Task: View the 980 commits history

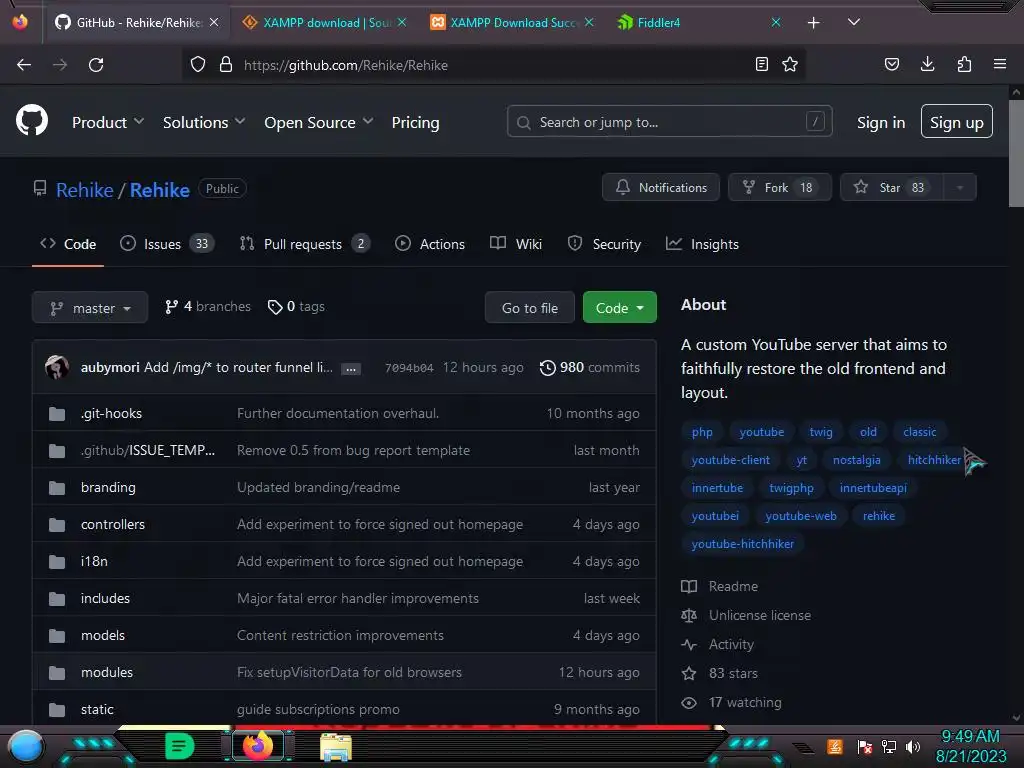Action: pyautogui.click(x=590, y=368)
